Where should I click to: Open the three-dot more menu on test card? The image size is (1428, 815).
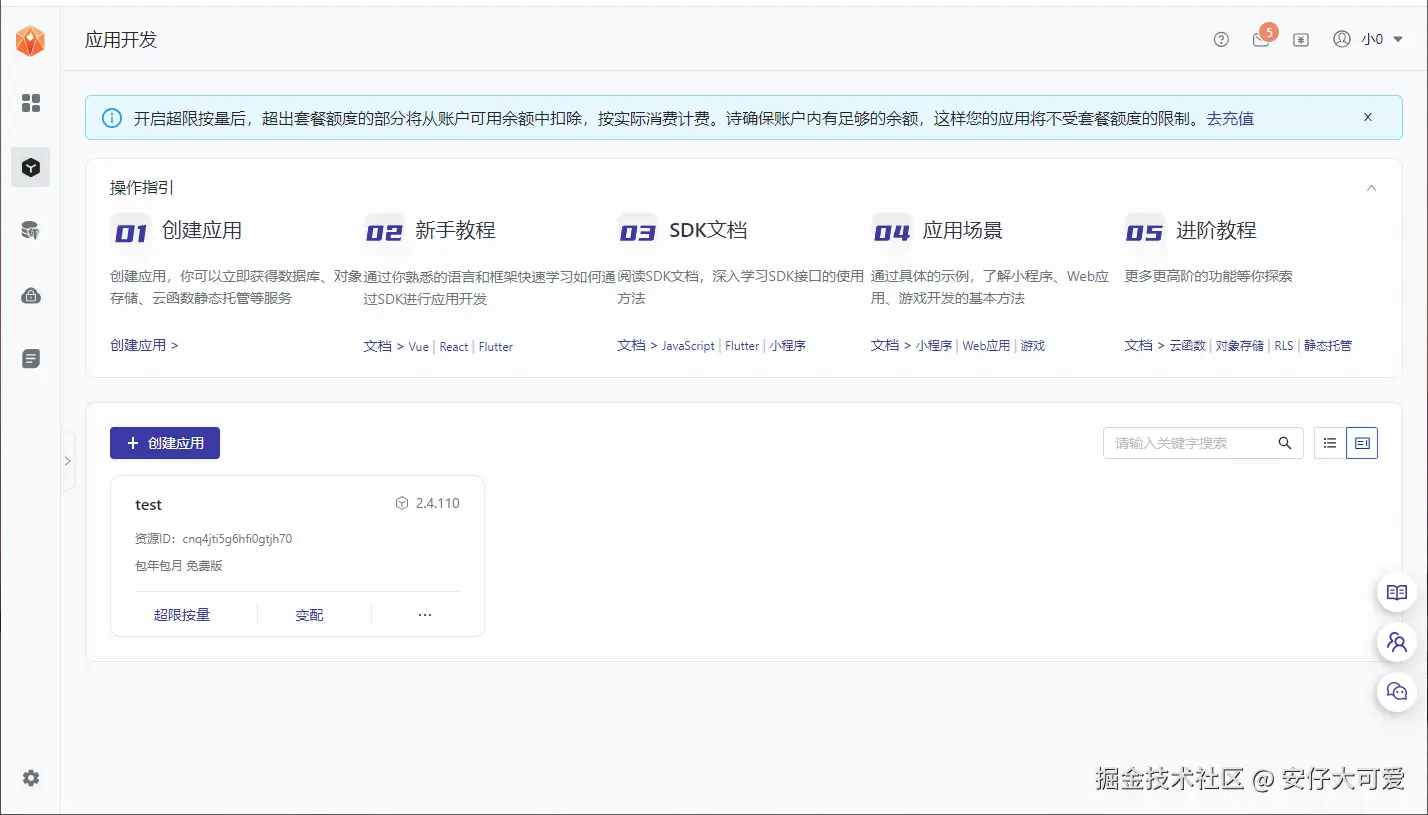(425, 615)
